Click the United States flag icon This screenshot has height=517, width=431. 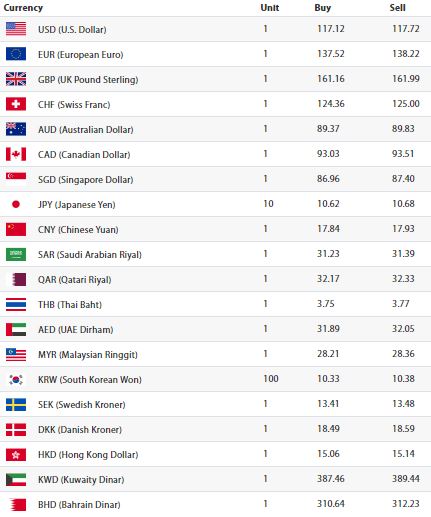tap(16, 29)
